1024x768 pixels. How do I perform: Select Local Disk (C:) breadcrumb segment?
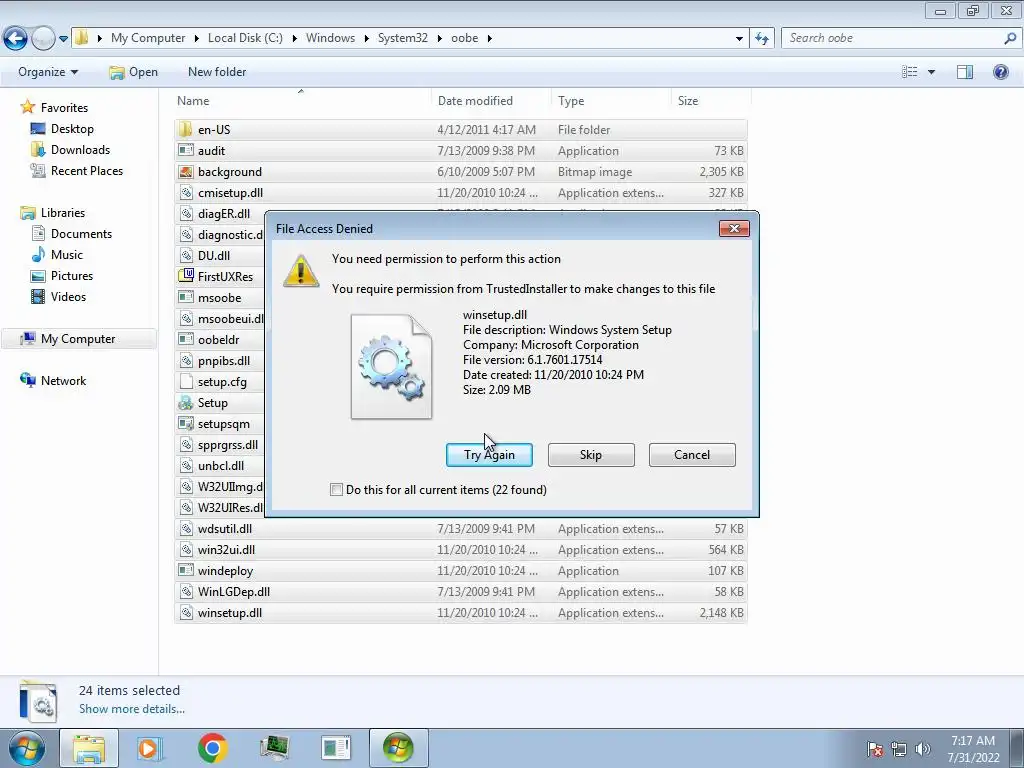coord(246,38)
